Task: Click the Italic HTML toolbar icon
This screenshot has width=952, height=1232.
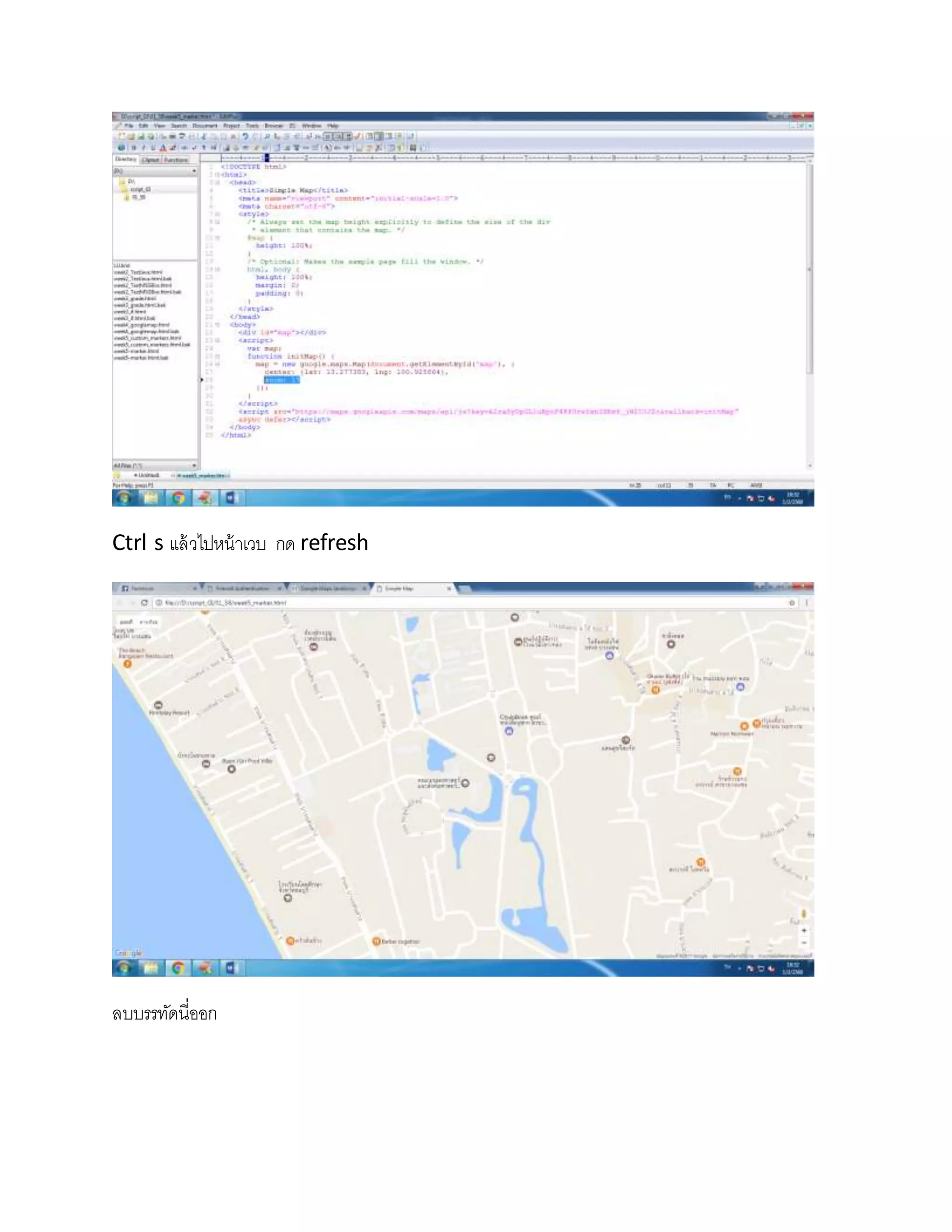Action: tap(143, 147)
